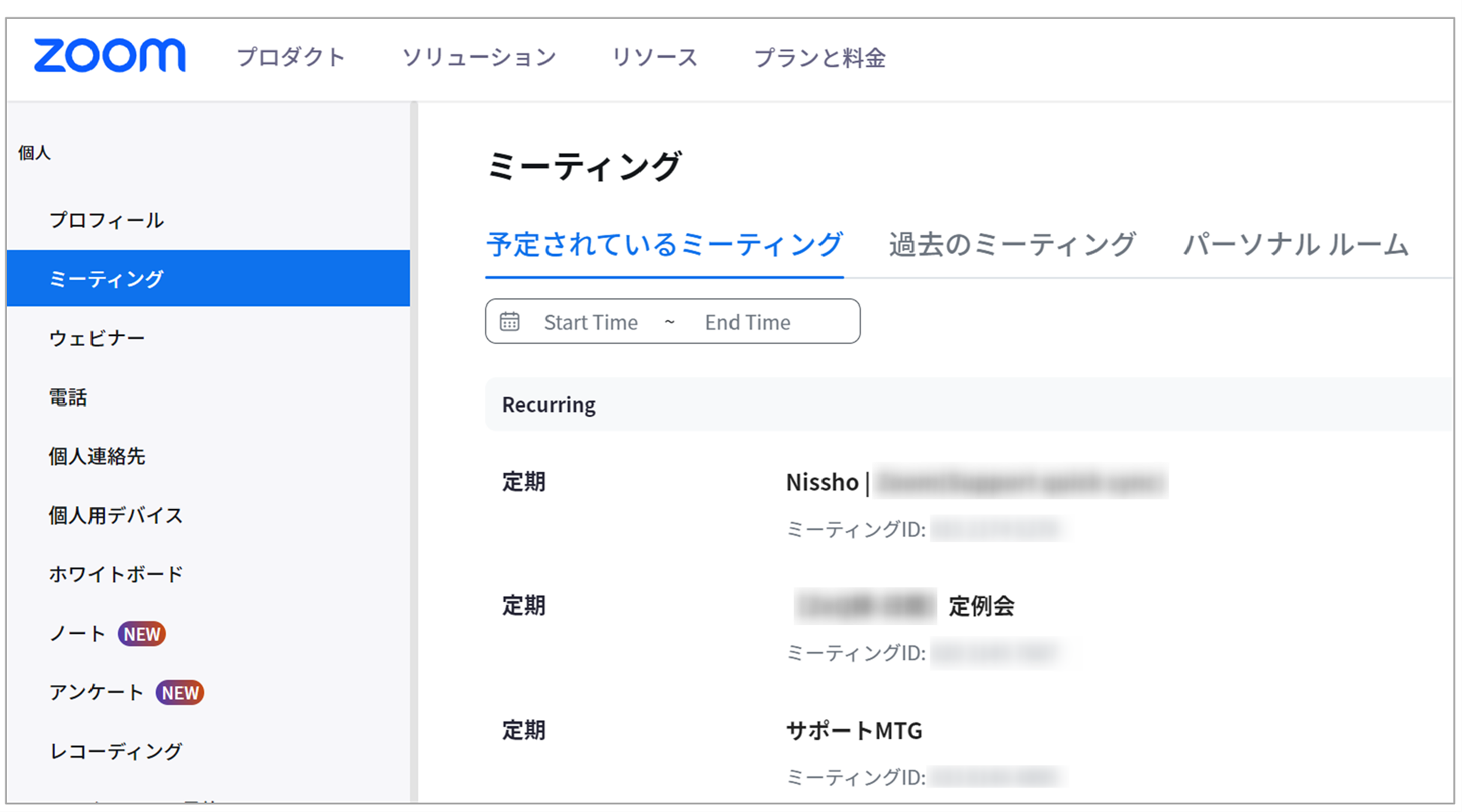Open the サポートMTG meeting

[x=854, y=730]
